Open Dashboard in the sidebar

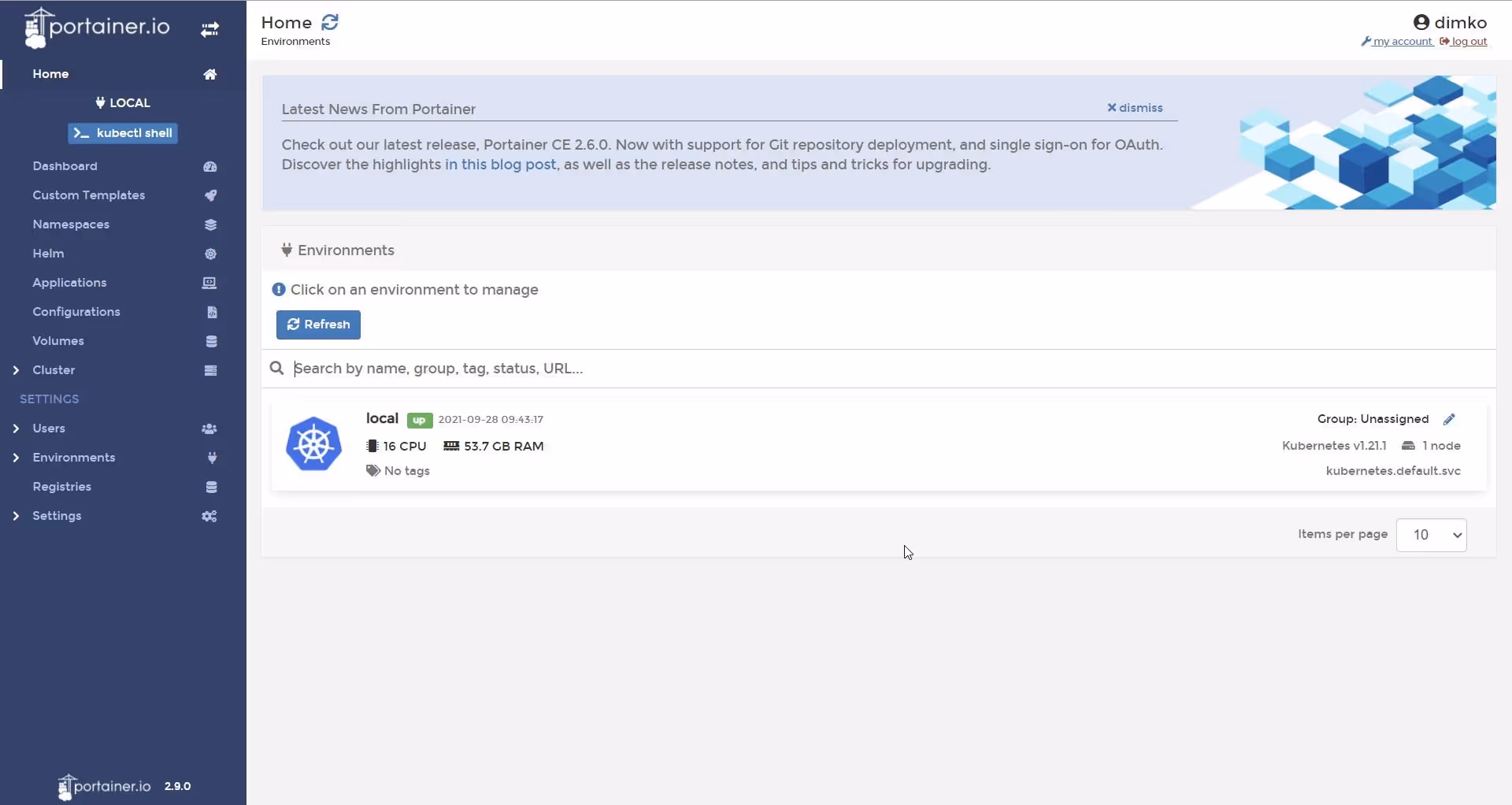tap(65, 166)
